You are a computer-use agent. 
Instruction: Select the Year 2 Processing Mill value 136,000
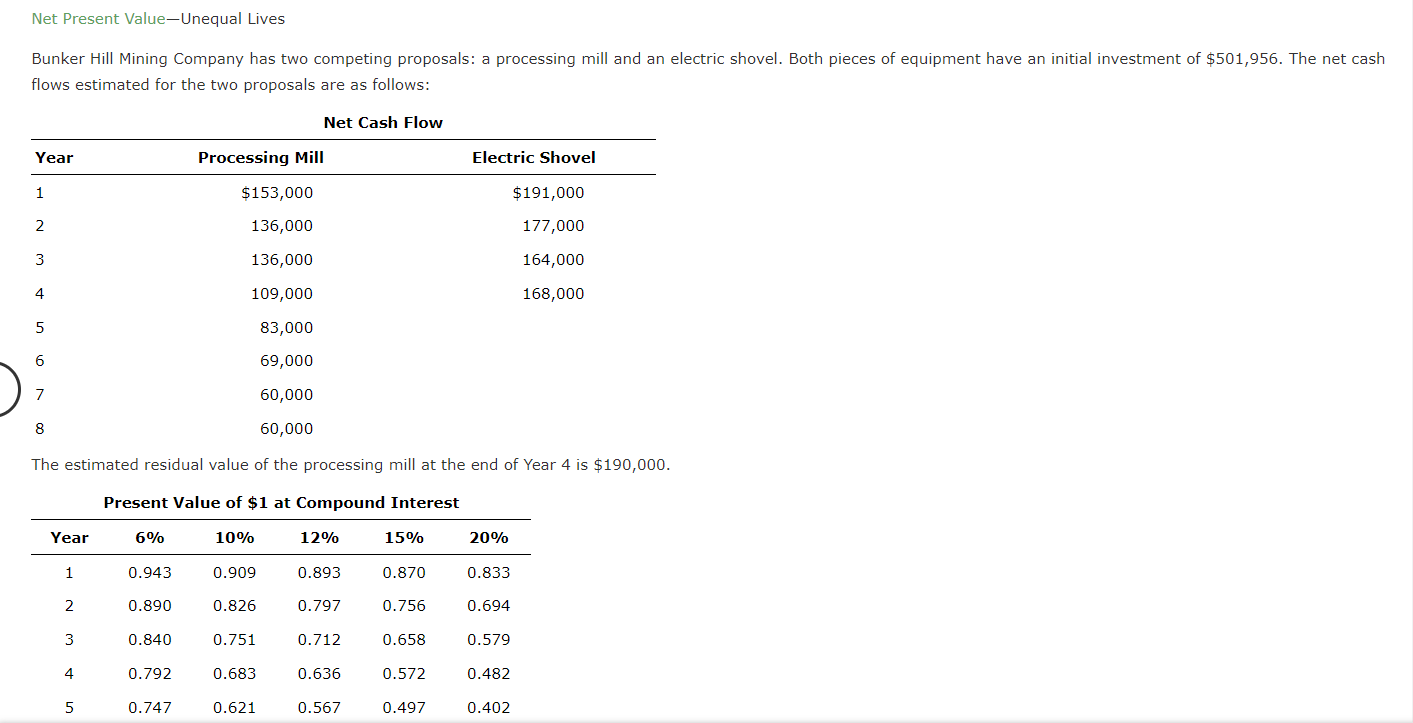point(281,226)
